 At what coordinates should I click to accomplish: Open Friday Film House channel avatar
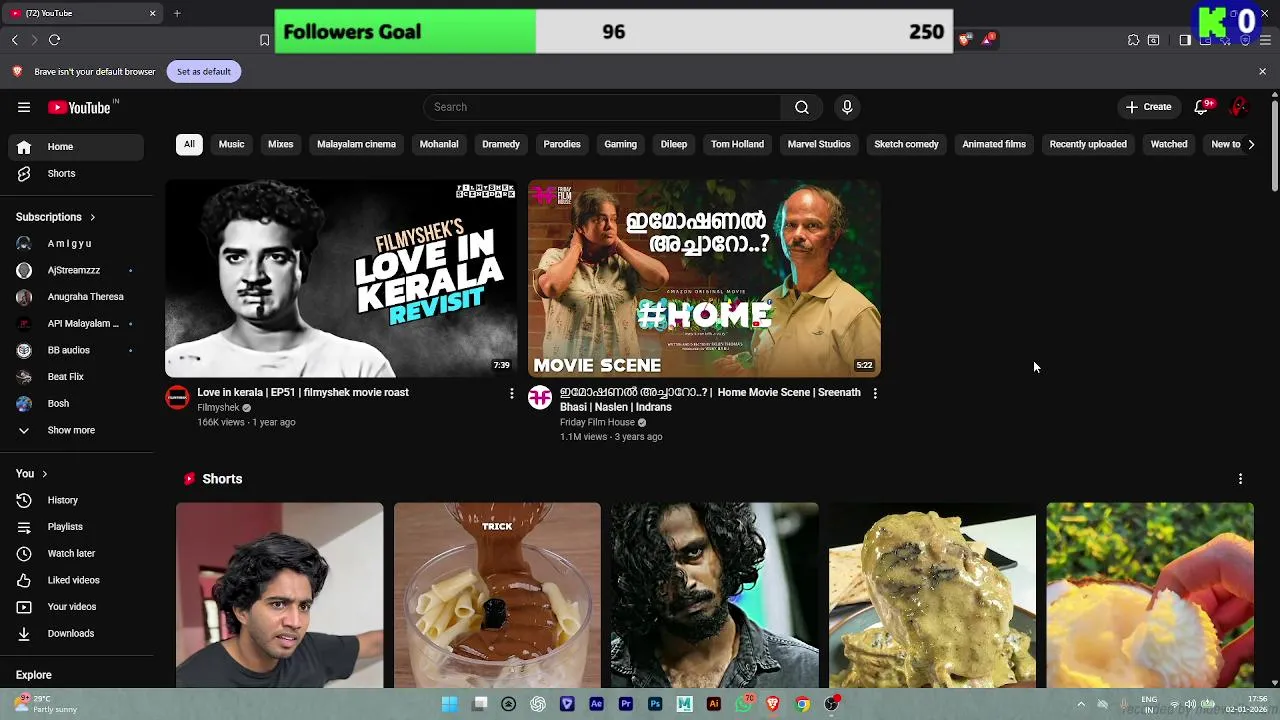point(540,397)
